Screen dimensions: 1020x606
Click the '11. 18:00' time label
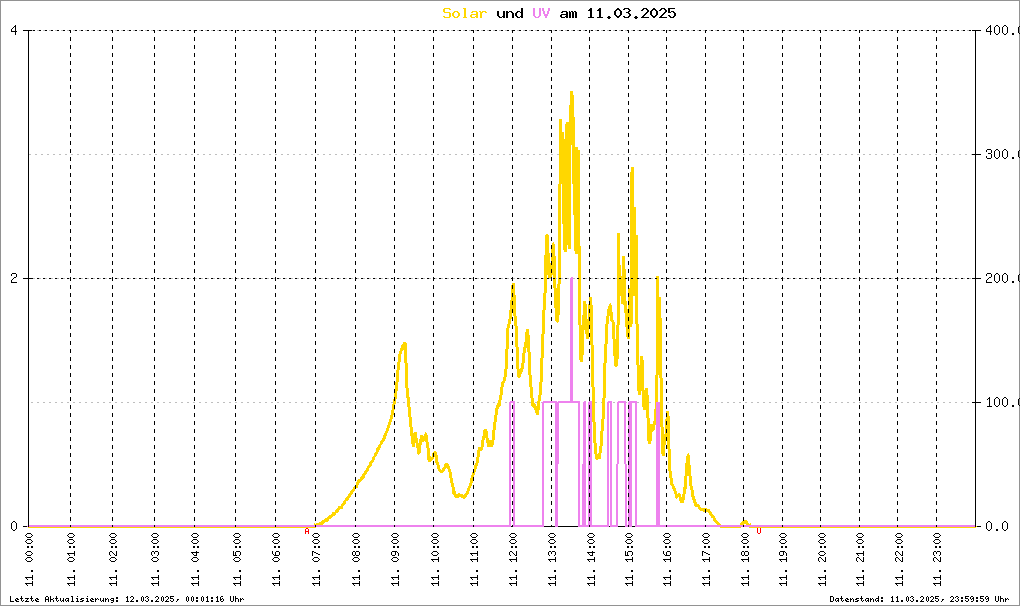(745, 559)
